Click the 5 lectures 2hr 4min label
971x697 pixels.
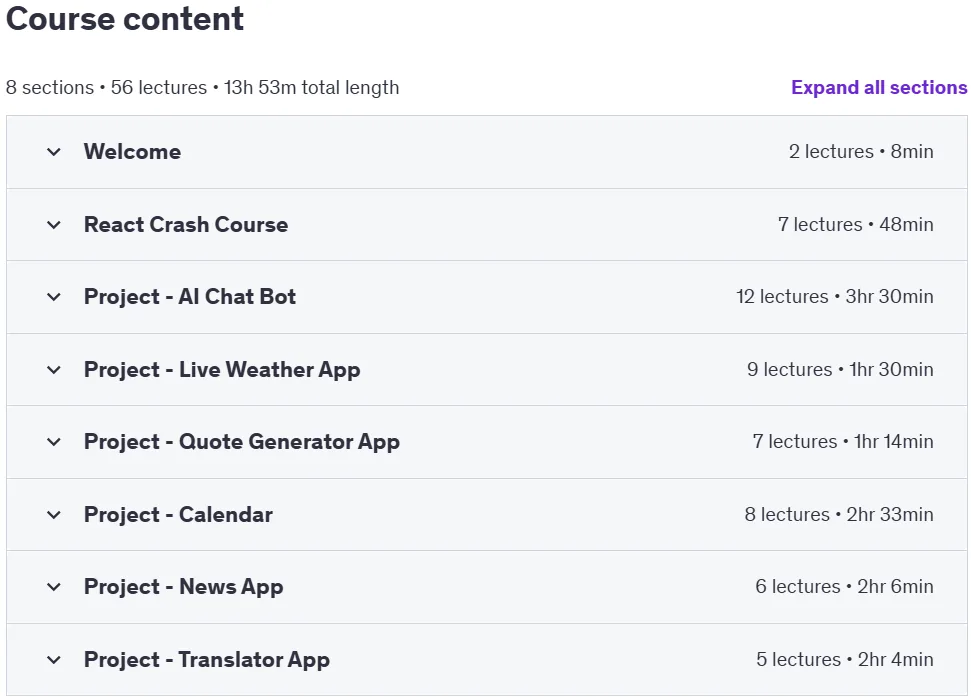pos(845,660)
